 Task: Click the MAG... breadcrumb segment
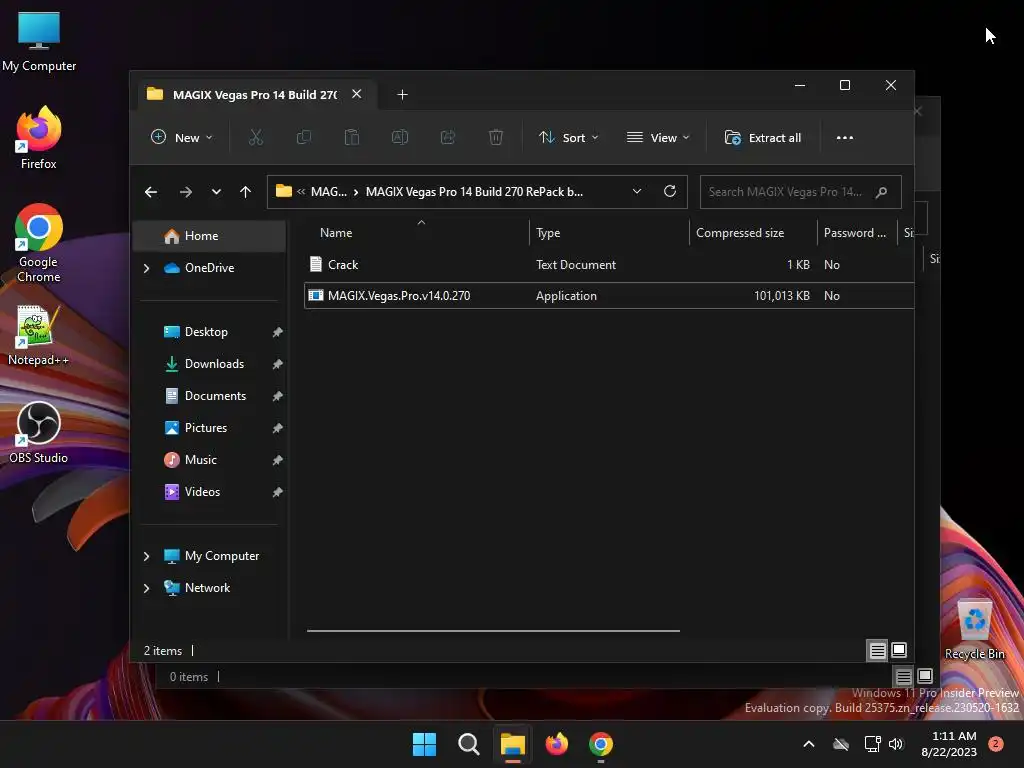[x=328, y=191]
